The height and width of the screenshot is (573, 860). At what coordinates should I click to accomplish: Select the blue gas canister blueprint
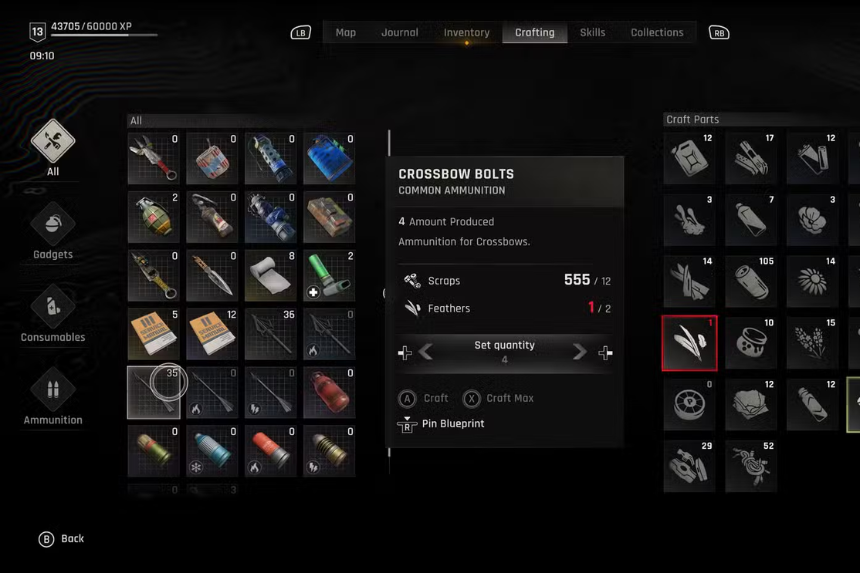[329, 158]
